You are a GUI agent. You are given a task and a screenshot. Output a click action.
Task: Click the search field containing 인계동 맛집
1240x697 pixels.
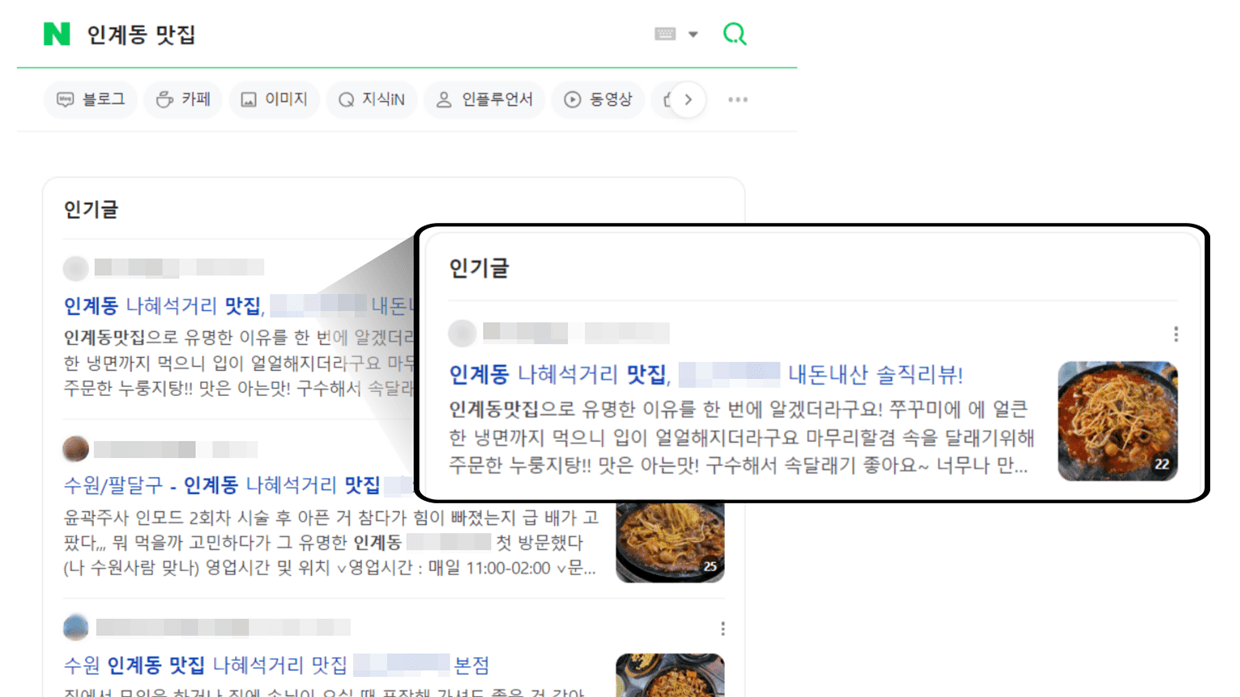[360, 35]
